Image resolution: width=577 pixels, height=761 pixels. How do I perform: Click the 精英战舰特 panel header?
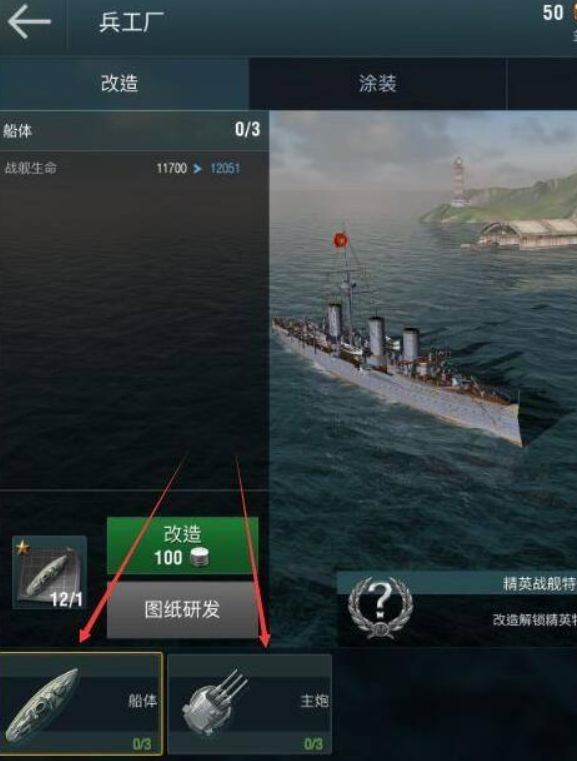click(457, 583)
